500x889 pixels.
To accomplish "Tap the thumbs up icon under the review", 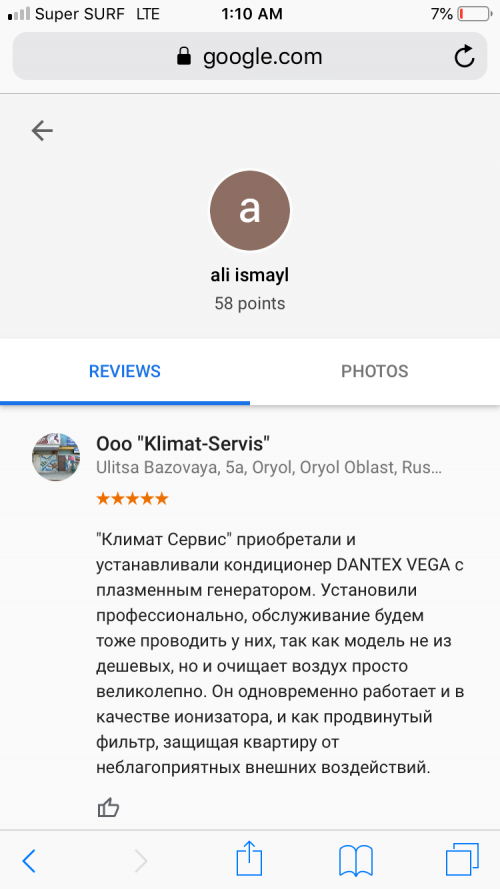I will [108, 807].
